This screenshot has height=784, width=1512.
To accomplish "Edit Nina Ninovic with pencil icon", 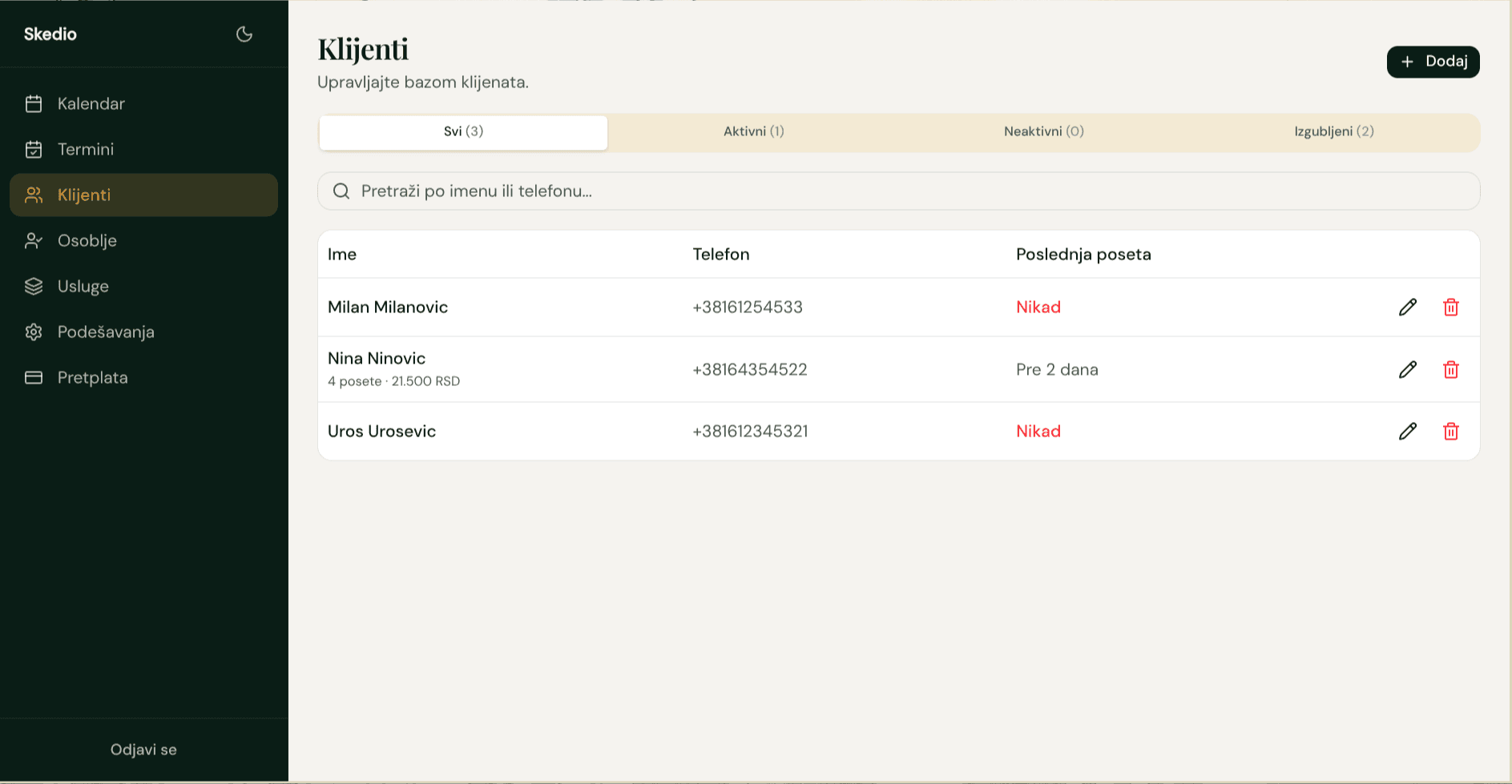I will (x=1408, y=369).
